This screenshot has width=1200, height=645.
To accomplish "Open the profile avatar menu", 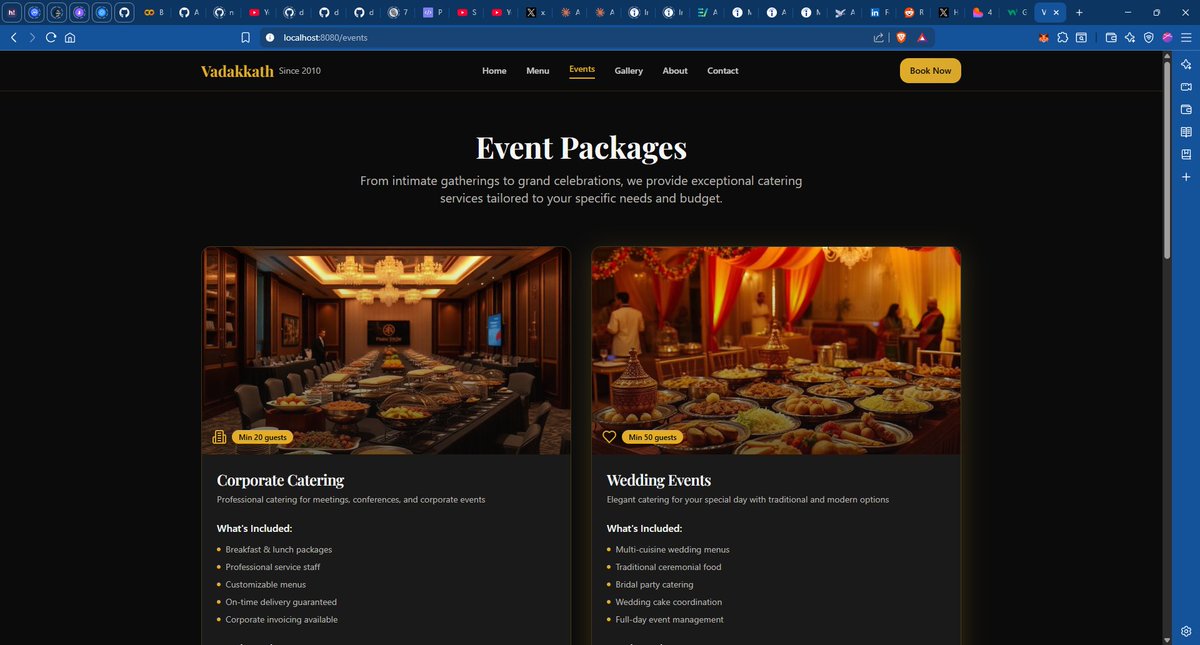I will click(1166, 37).
